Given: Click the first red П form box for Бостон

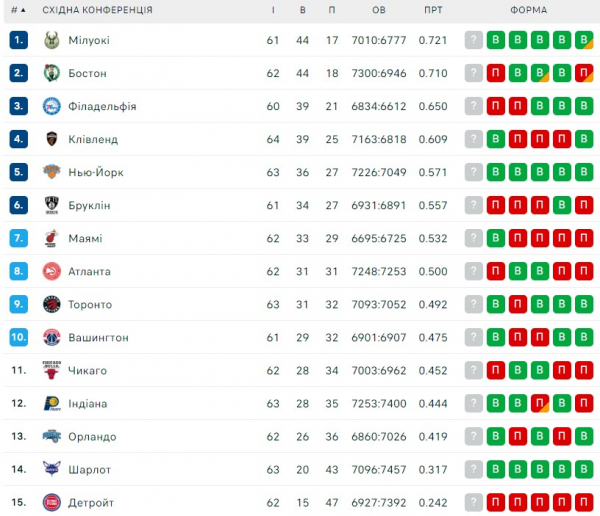Looking at the screenshot, I should point(495,73).
